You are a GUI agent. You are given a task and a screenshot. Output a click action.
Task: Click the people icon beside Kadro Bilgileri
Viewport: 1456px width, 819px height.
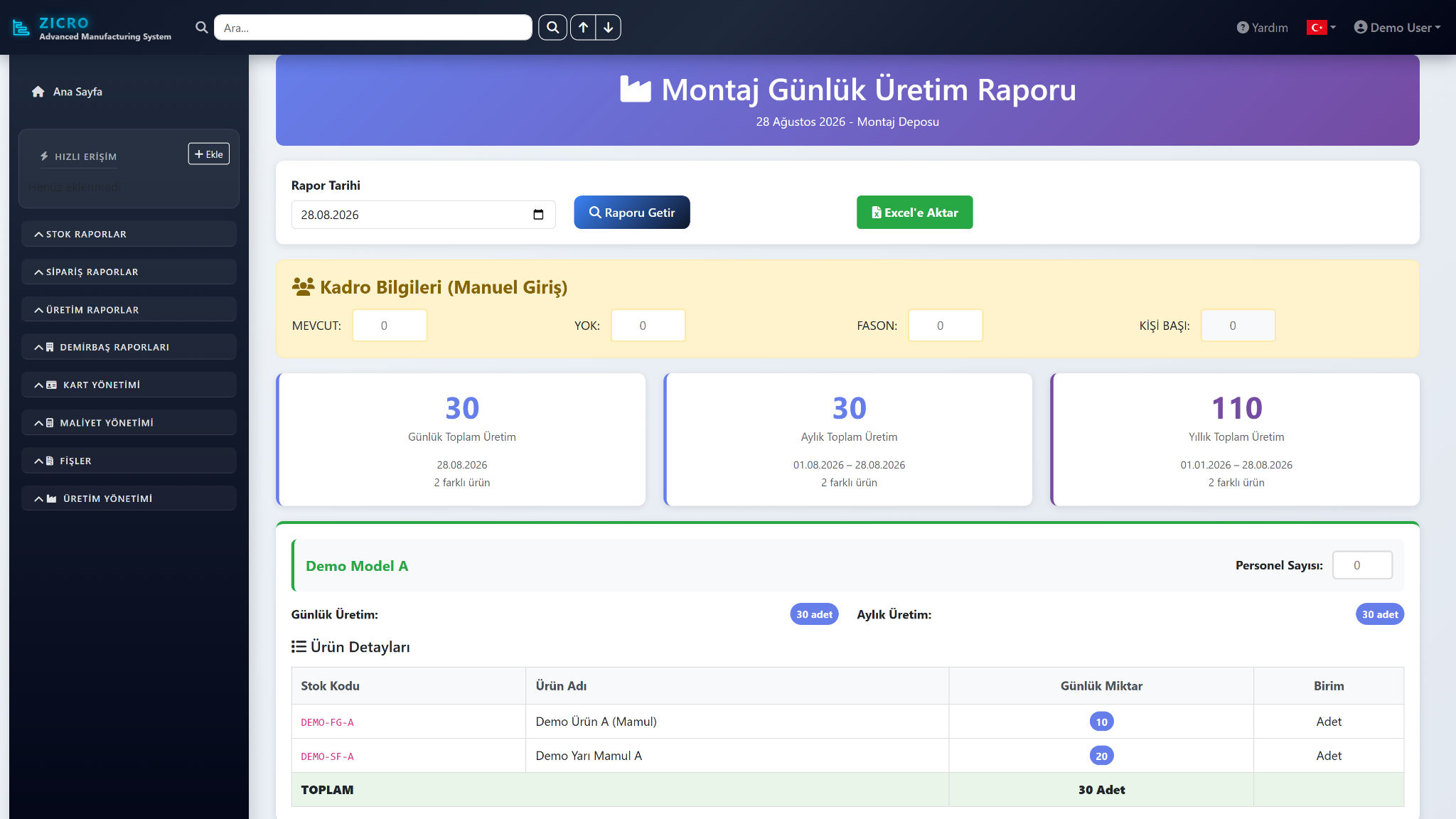click(303, 287)
